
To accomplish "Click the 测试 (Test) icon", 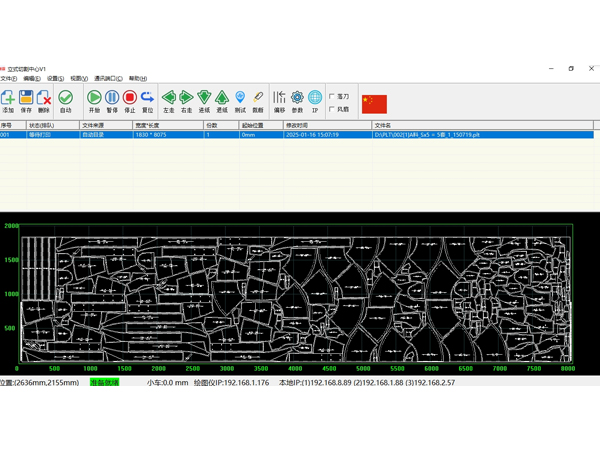I will (240, 99).
